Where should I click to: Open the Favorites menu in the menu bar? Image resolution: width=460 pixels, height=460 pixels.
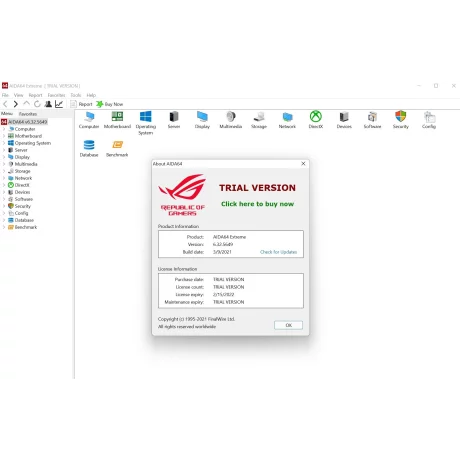56,95
